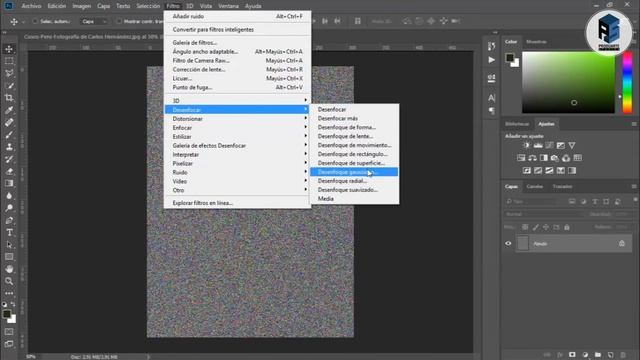Toggle lock transparent pixels icon

pos(525,227)
